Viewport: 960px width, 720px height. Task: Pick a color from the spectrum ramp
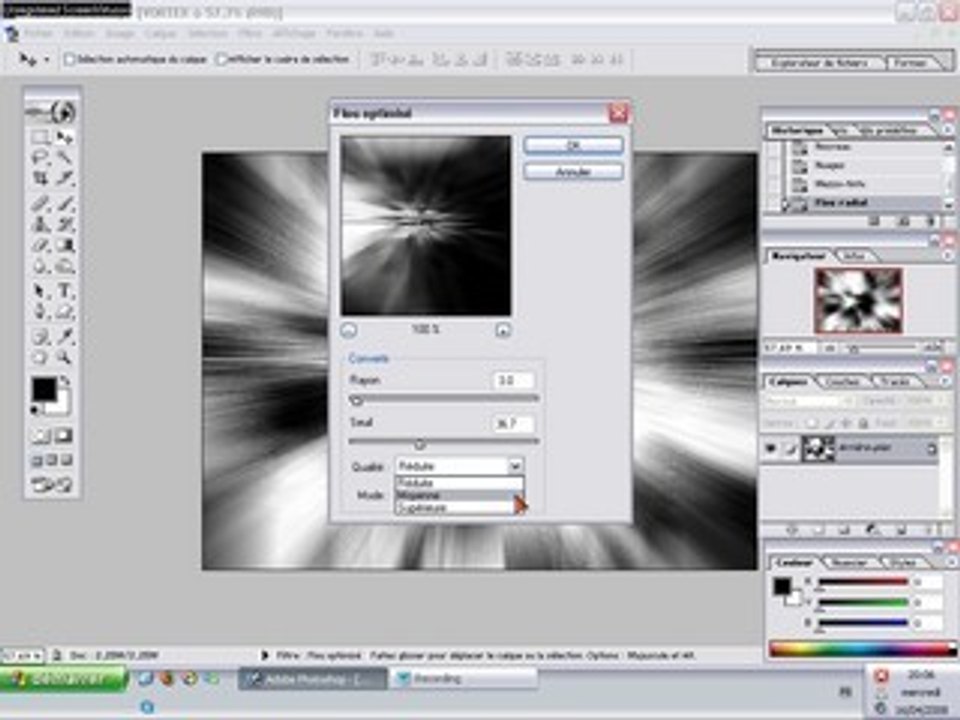pos(863,650)
